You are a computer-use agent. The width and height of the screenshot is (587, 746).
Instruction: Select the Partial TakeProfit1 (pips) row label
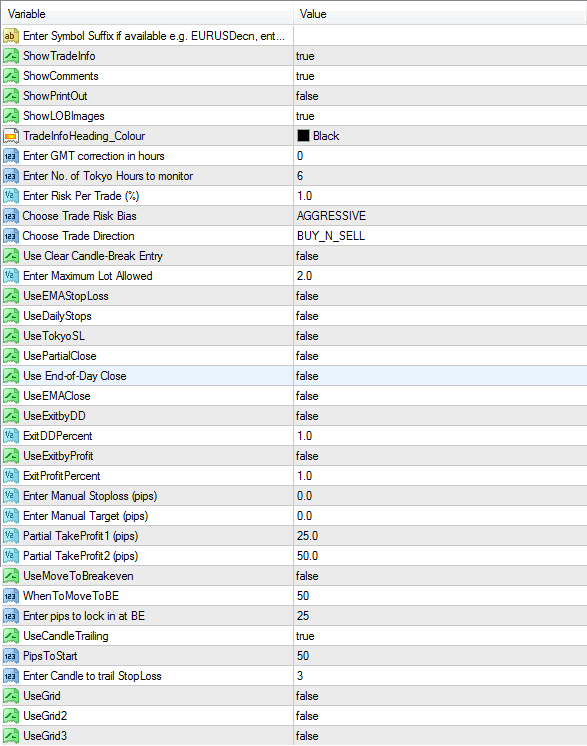(80, 536)
